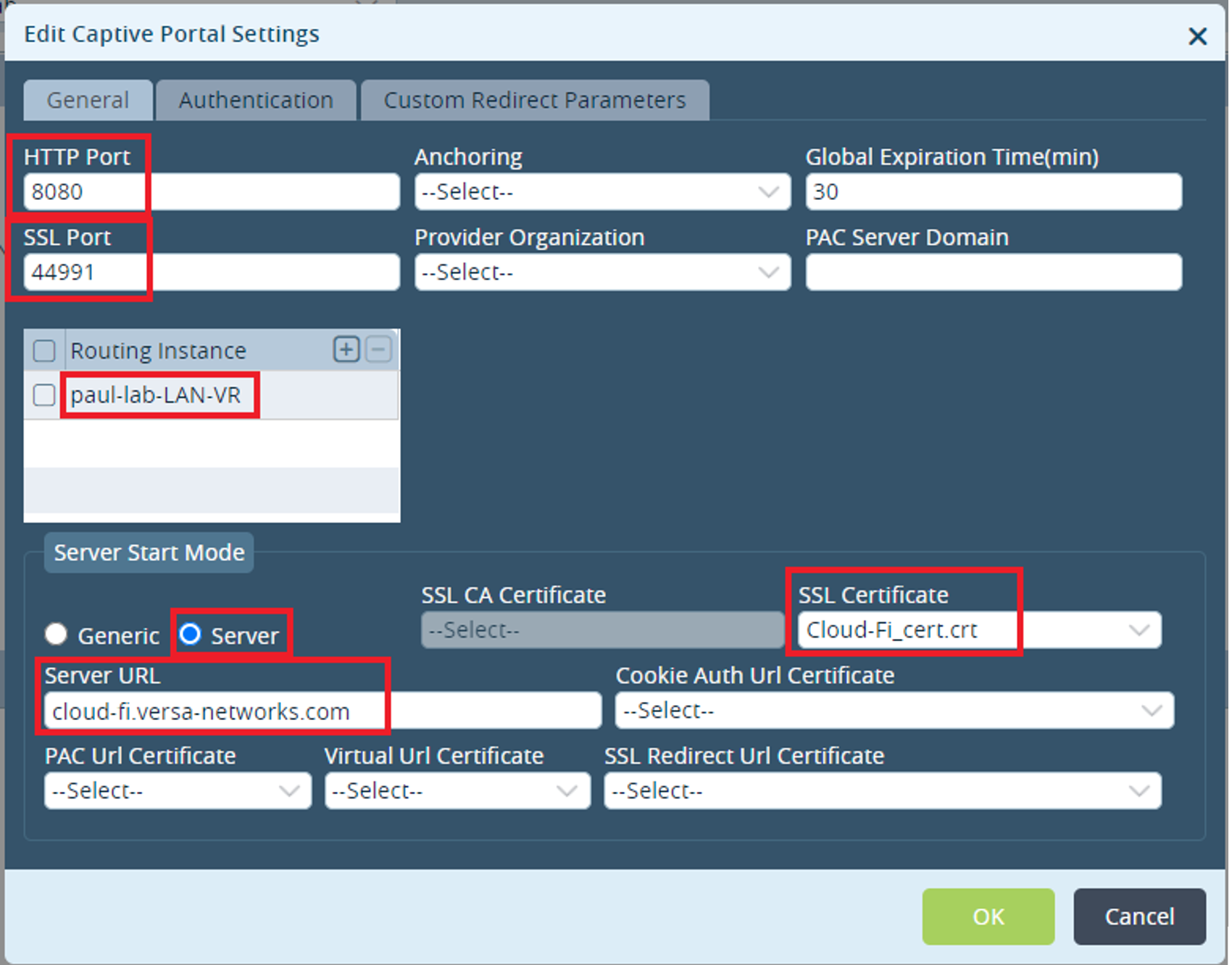This screenshot has width=1232, height=965.
Task: Open the Custom Redirect Parameters tab
Action: (x=534, y=100)
